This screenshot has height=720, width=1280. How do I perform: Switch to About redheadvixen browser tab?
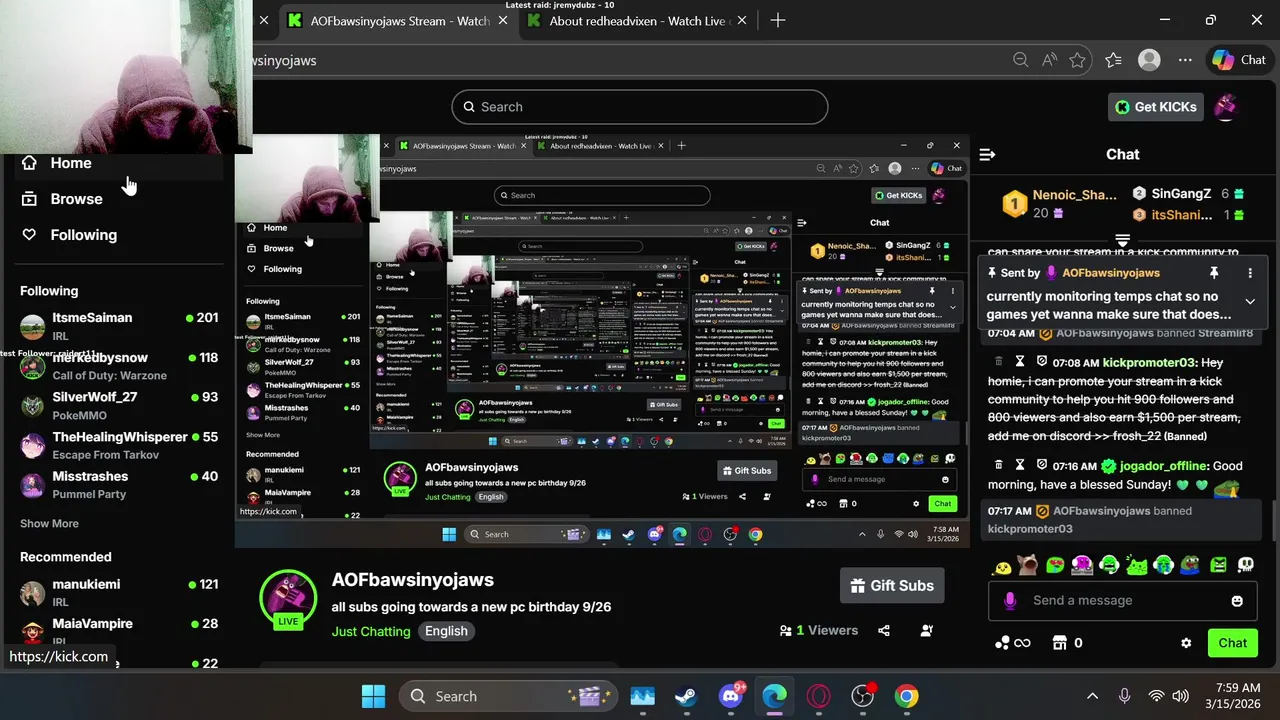coord(638,20)
